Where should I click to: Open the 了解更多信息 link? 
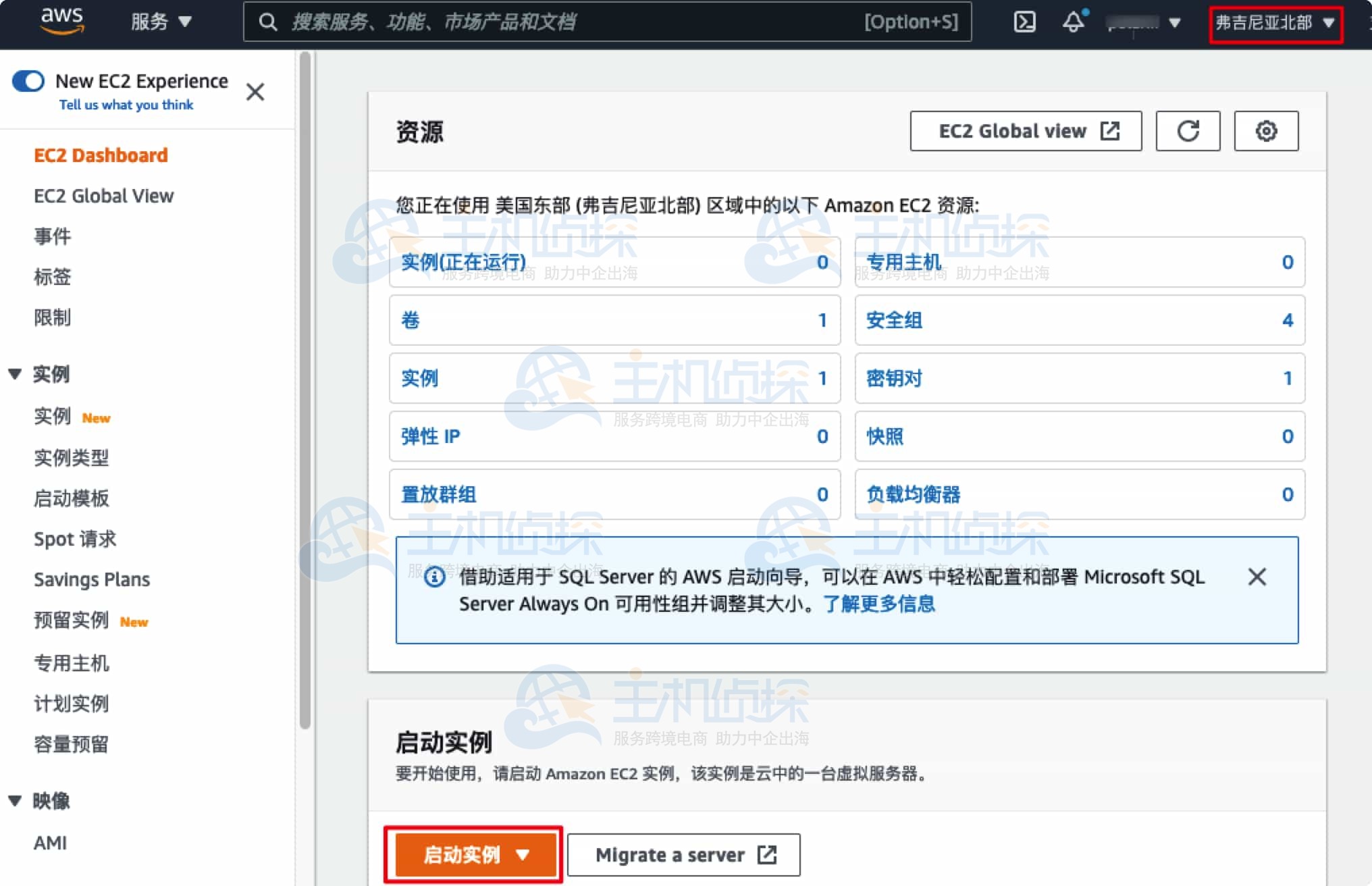[x=879, y=604]
